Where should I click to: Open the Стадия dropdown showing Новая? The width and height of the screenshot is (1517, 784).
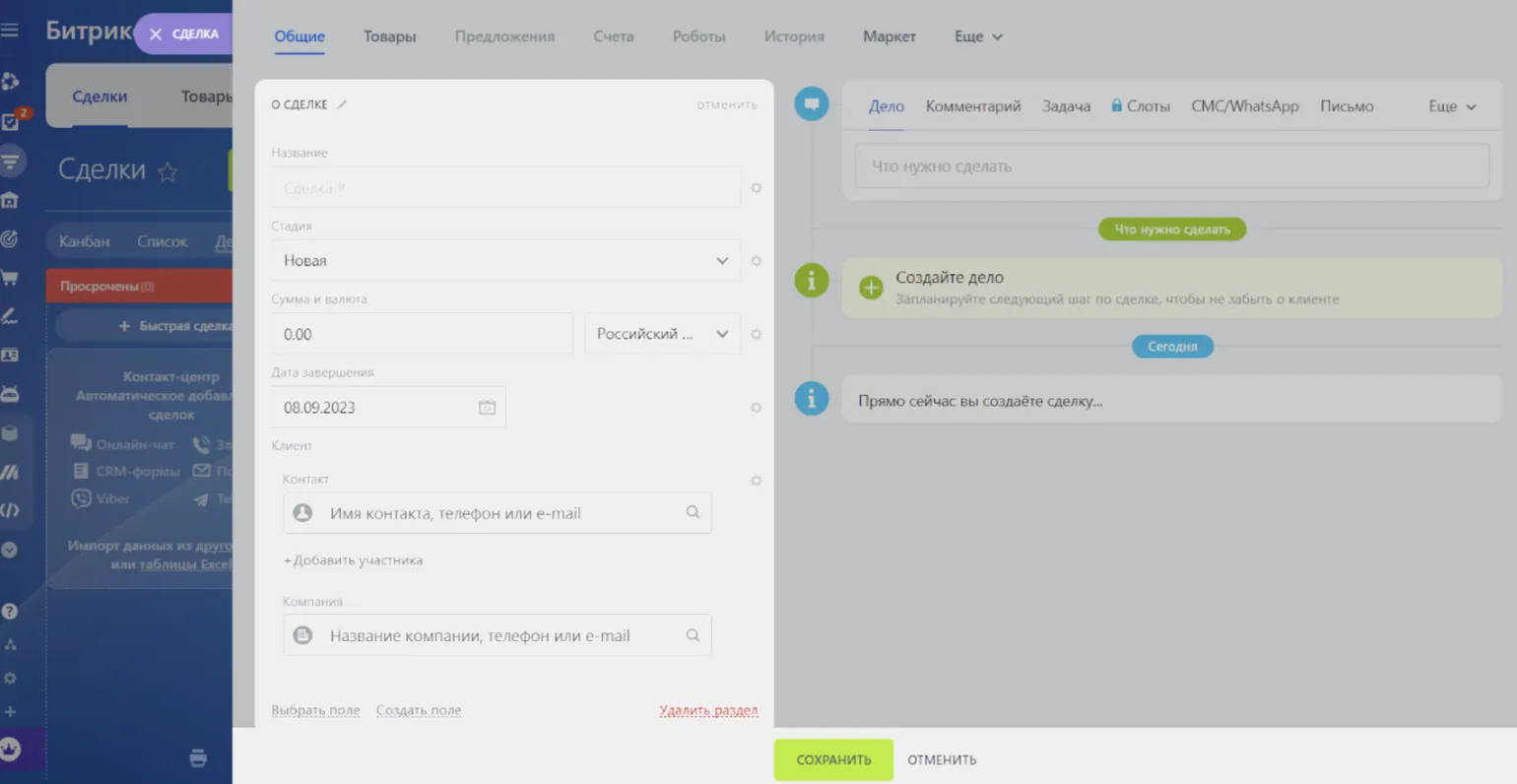505,261
